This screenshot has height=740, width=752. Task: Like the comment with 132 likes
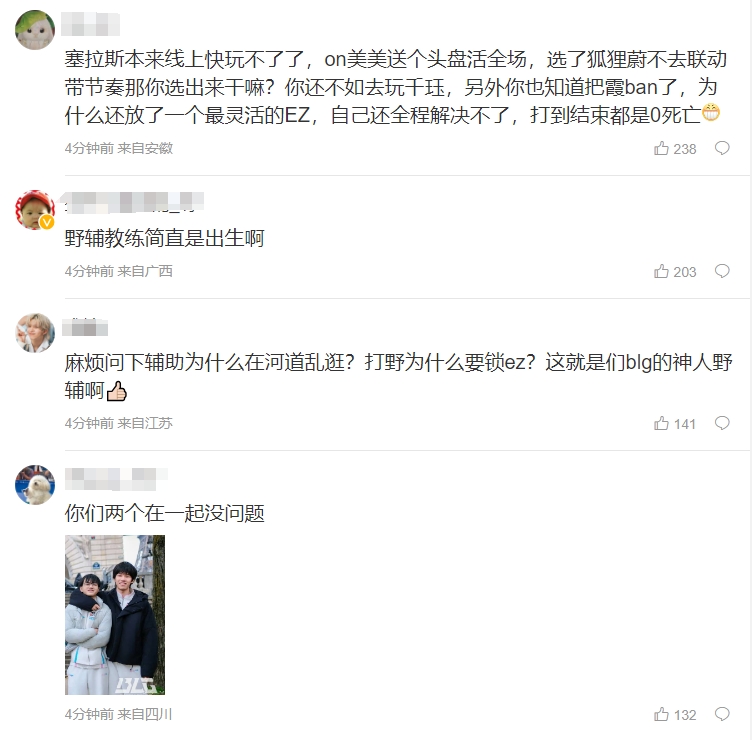661,714
